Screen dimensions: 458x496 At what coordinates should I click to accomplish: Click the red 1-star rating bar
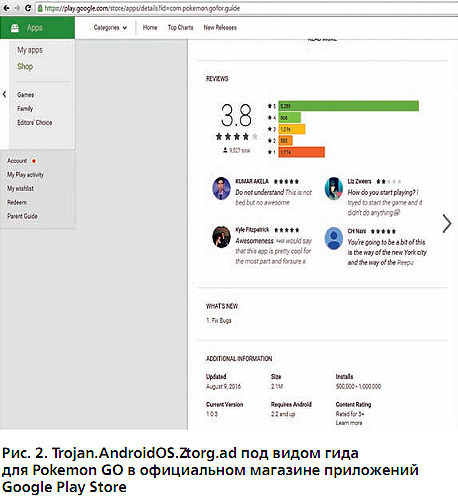pyautogui.click(x=301, y=152)
